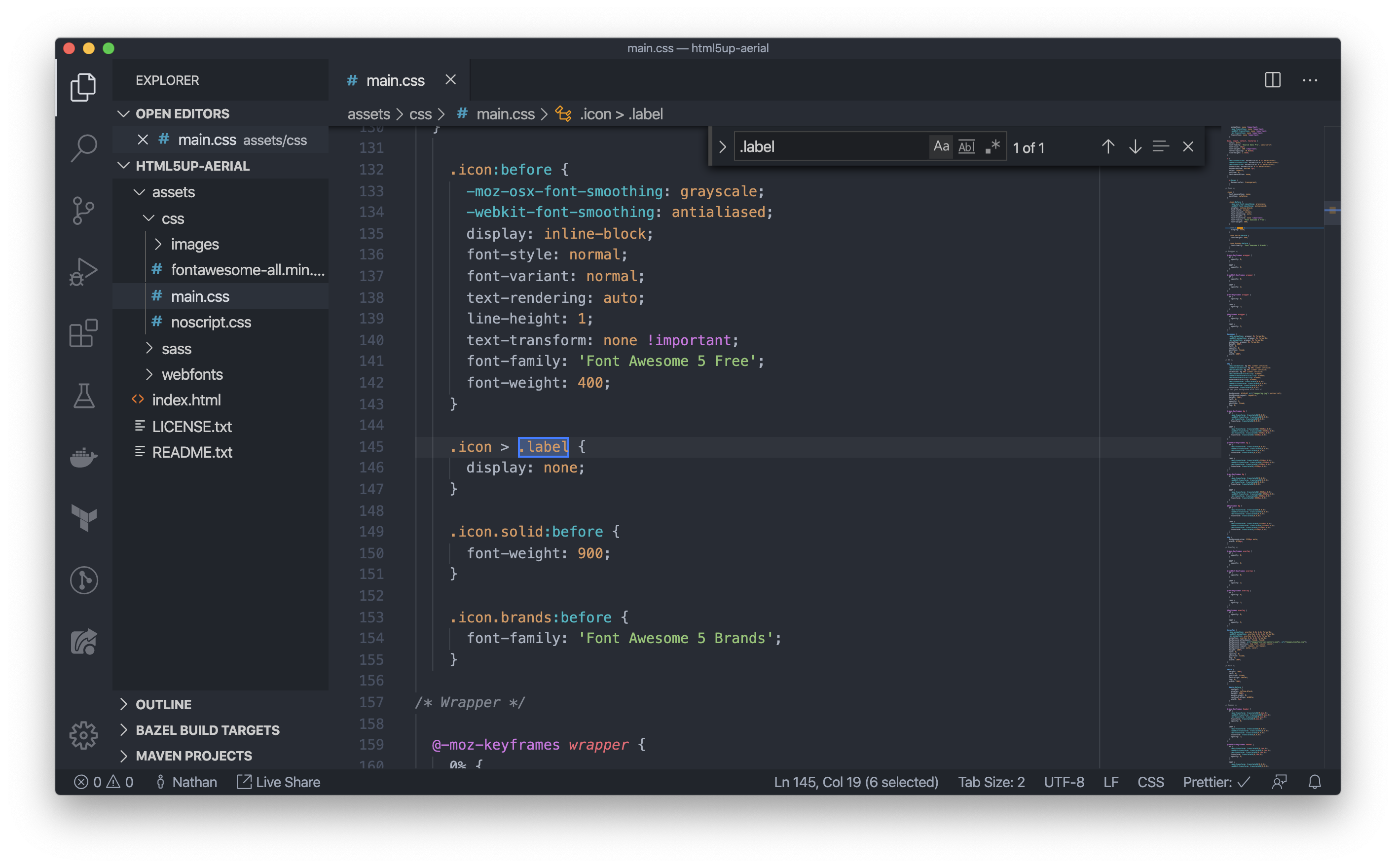The height and width of the screenshot is (868, 1396).
Task: Open the Source Control view
Action: (84, 210)
